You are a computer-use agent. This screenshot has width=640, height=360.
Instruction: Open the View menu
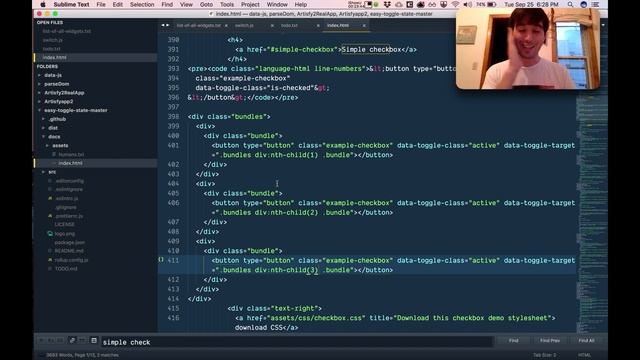(186, 4)
